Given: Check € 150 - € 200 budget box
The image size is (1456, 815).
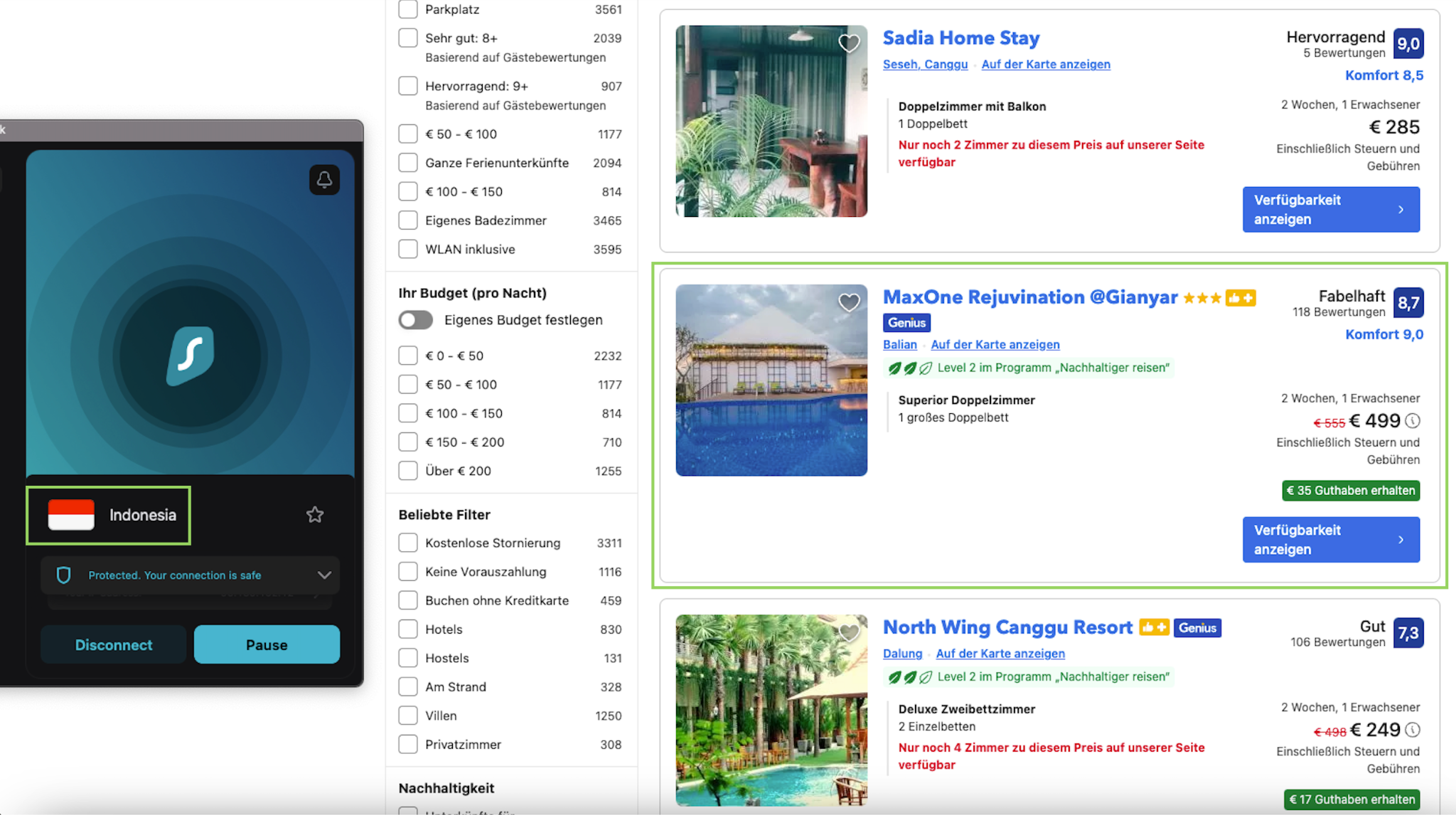Looking at the screenshot, I should (x=408, y=442).
